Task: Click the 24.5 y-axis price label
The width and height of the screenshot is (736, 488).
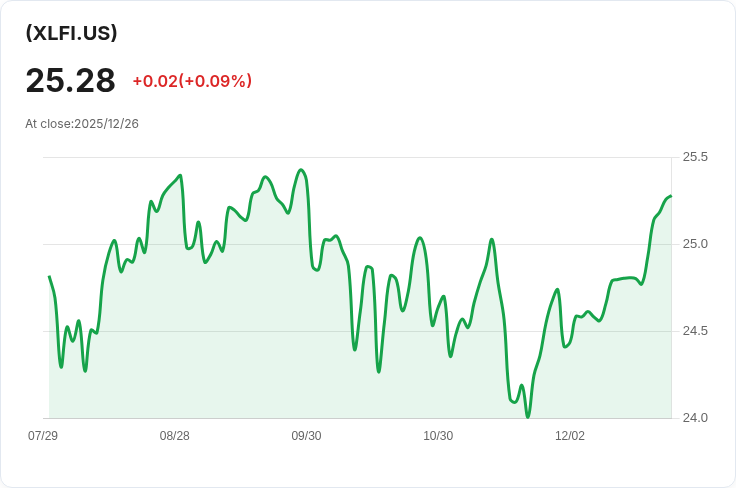Action: pos(695,331)
